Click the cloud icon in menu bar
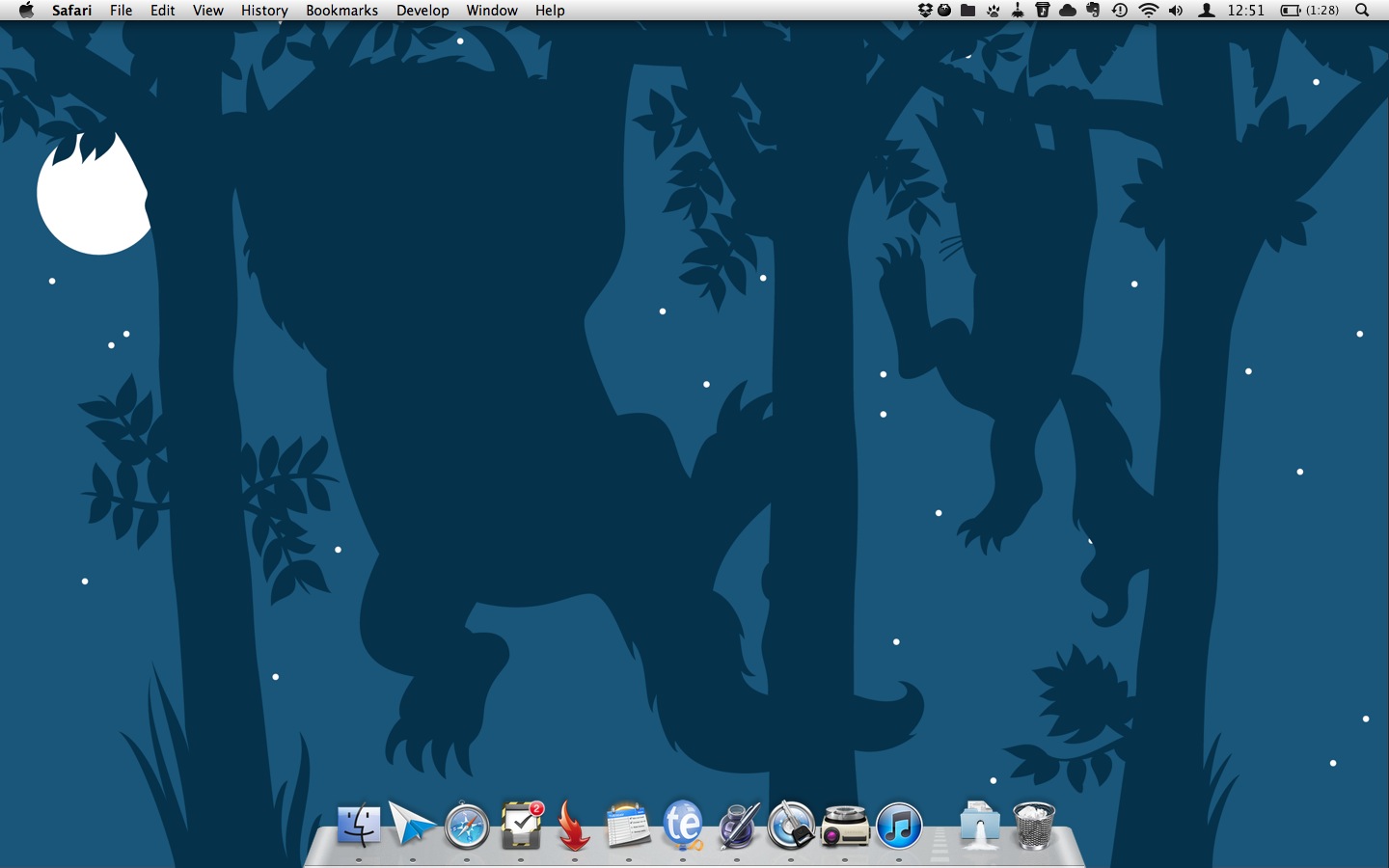 (x=1068, y=11)
